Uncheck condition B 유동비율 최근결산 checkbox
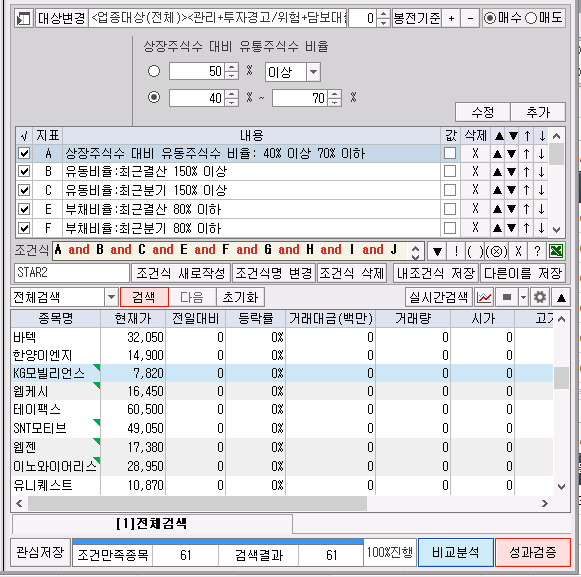The image size is (581, 577). click(x=24, y=171)
